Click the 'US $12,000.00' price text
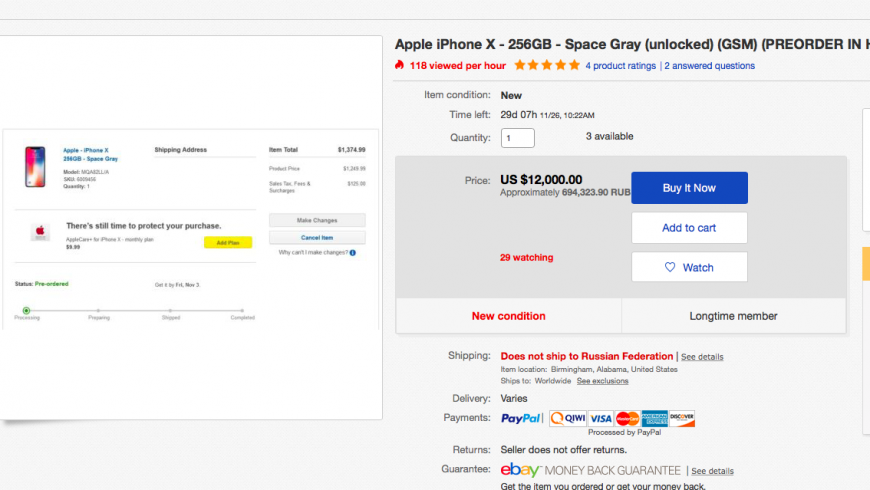Image resolution: width=870 pixels, height=490 pixels. pos(541,180)
